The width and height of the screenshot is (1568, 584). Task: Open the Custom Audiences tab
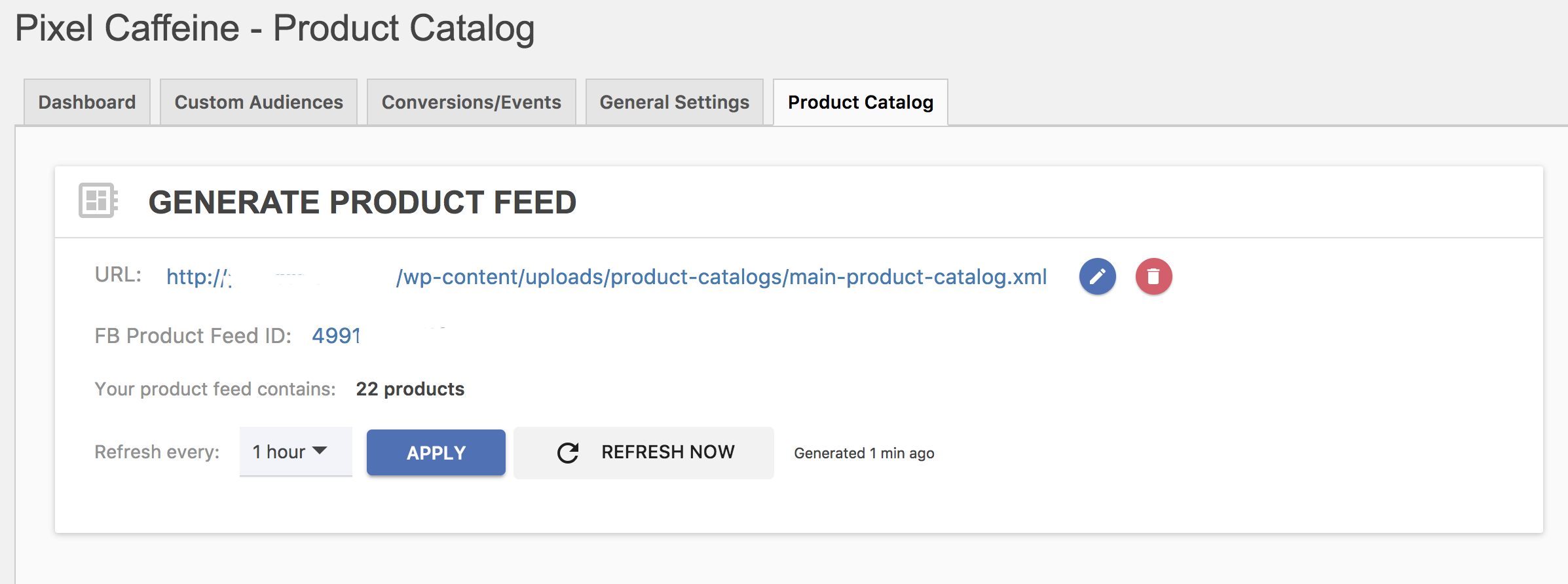click(259, 102)
